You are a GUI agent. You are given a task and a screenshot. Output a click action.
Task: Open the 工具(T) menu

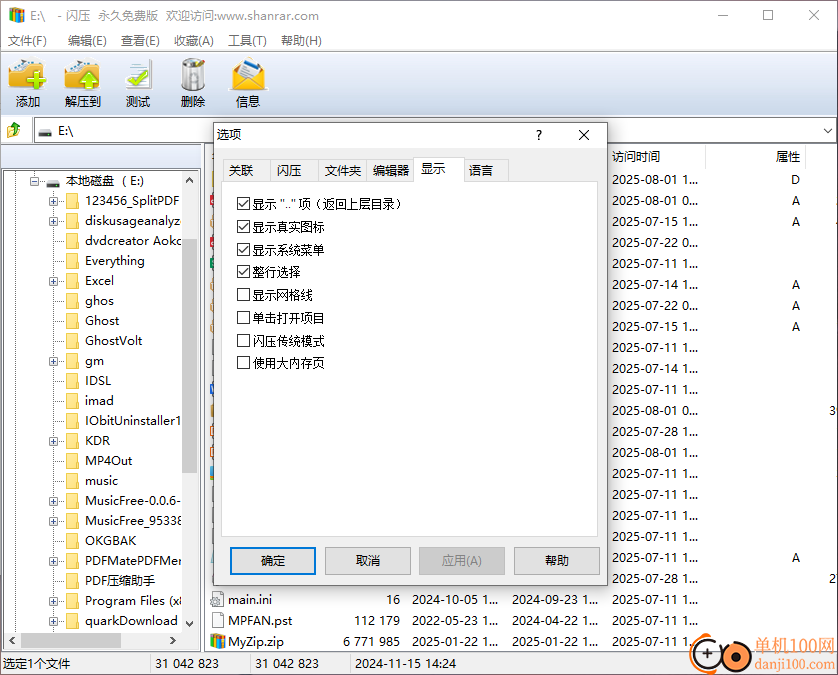(247, 41)
